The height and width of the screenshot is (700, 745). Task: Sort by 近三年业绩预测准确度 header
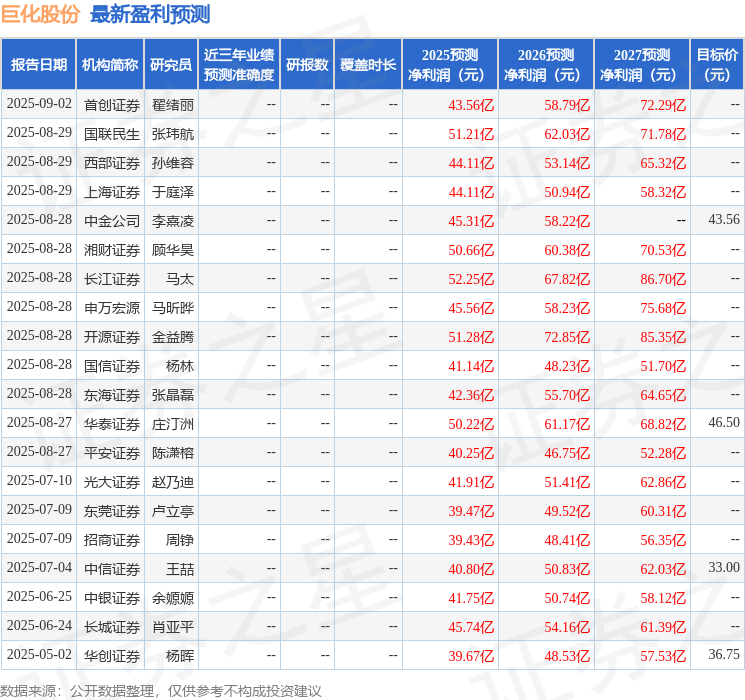[239, 65]
